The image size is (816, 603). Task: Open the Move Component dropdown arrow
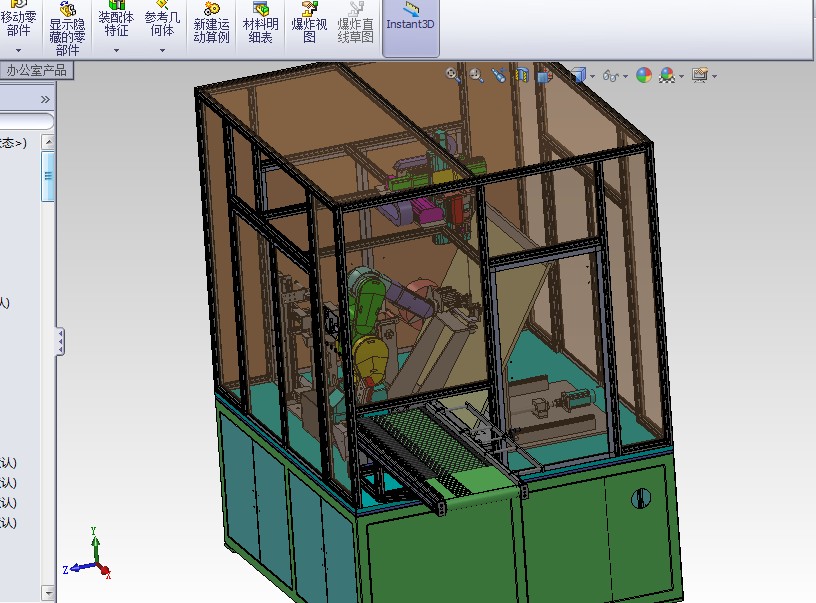(x=18, y=50)
